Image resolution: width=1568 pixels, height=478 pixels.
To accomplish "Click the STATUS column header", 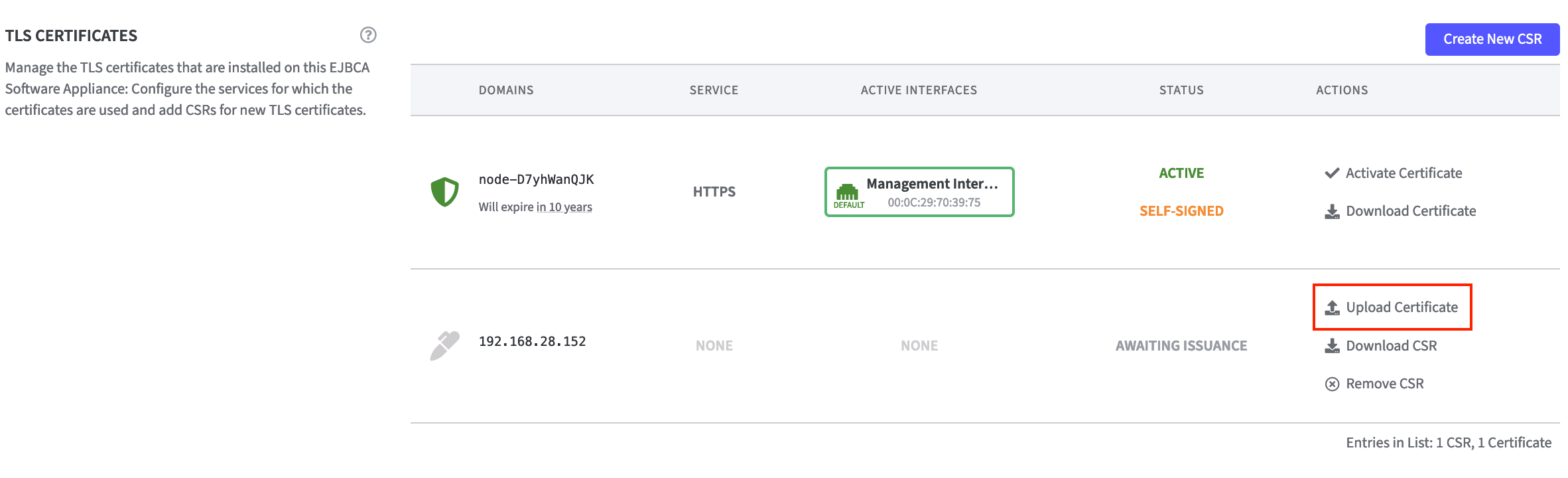I will 1181,90.
